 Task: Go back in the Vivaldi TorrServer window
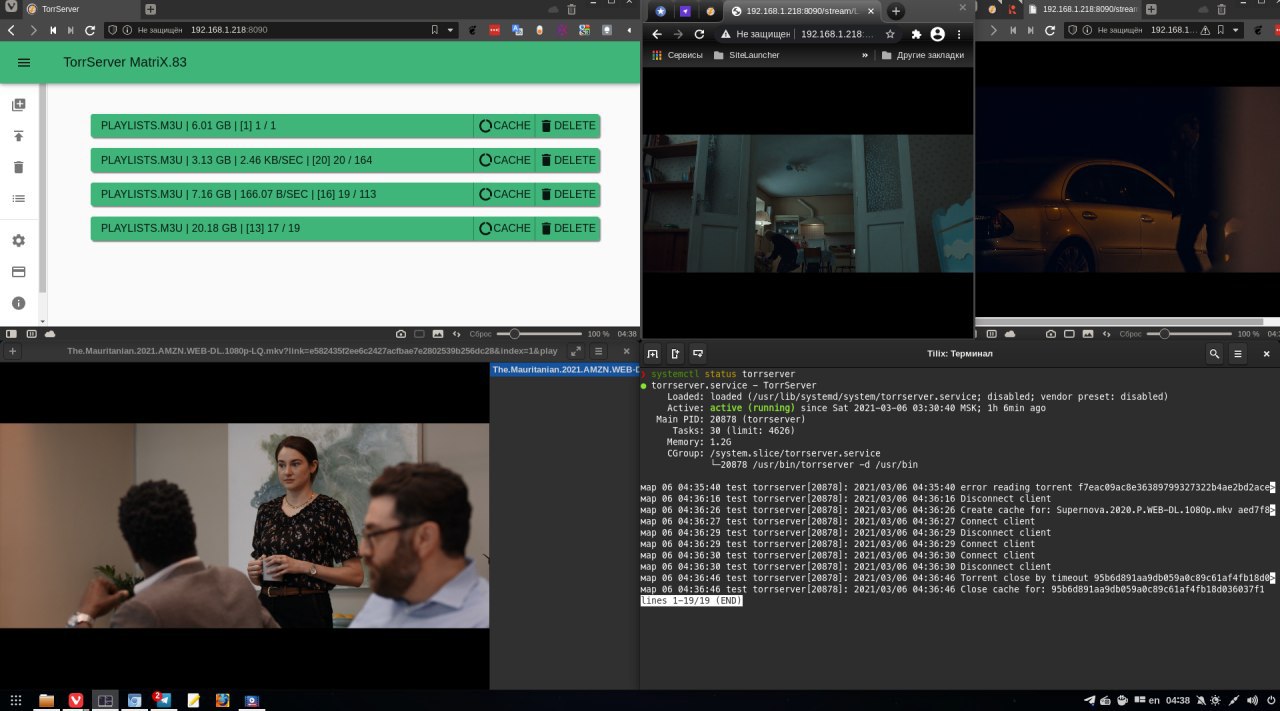coord(11,30)
